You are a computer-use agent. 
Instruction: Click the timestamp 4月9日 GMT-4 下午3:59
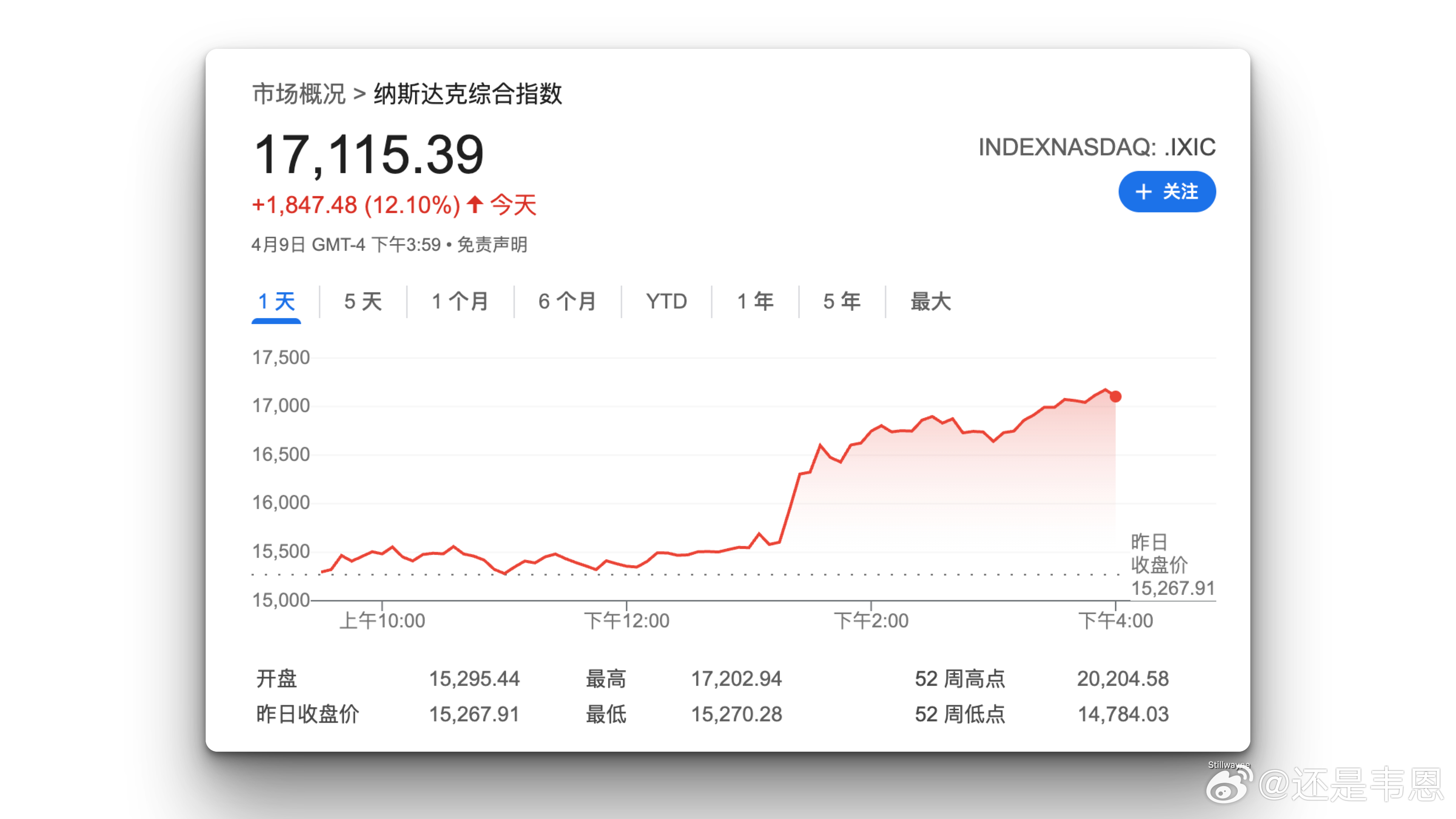pyautogui.click(x=346, y=245)
